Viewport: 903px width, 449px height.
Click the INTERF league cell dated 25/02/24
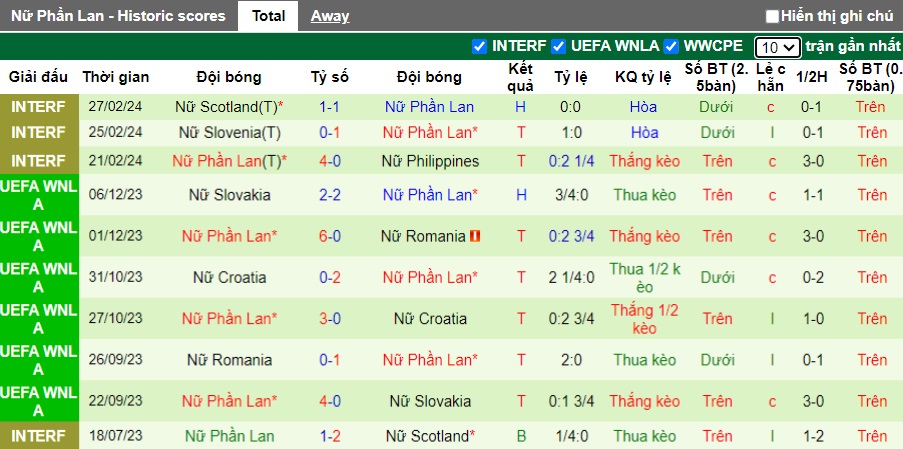click(39, 132)
